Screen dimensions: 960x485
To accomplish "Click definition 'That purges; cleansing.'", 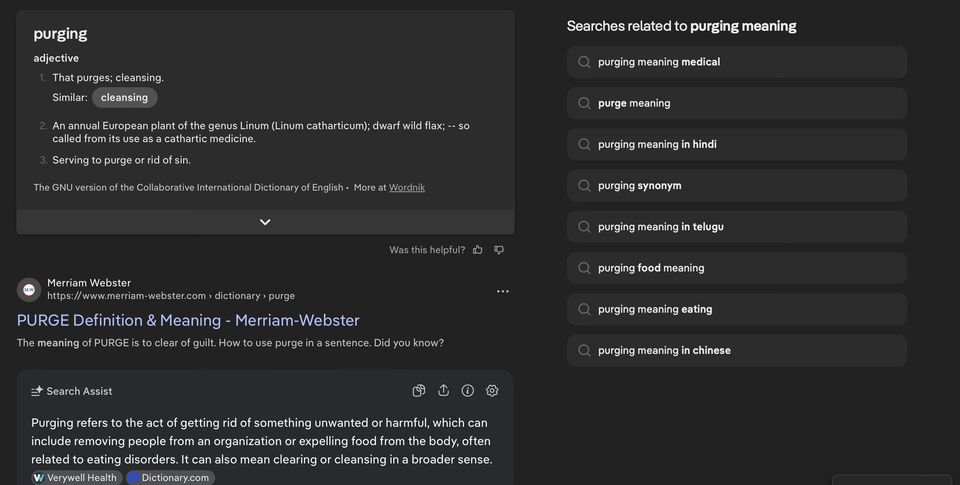I will coord(108,78).
